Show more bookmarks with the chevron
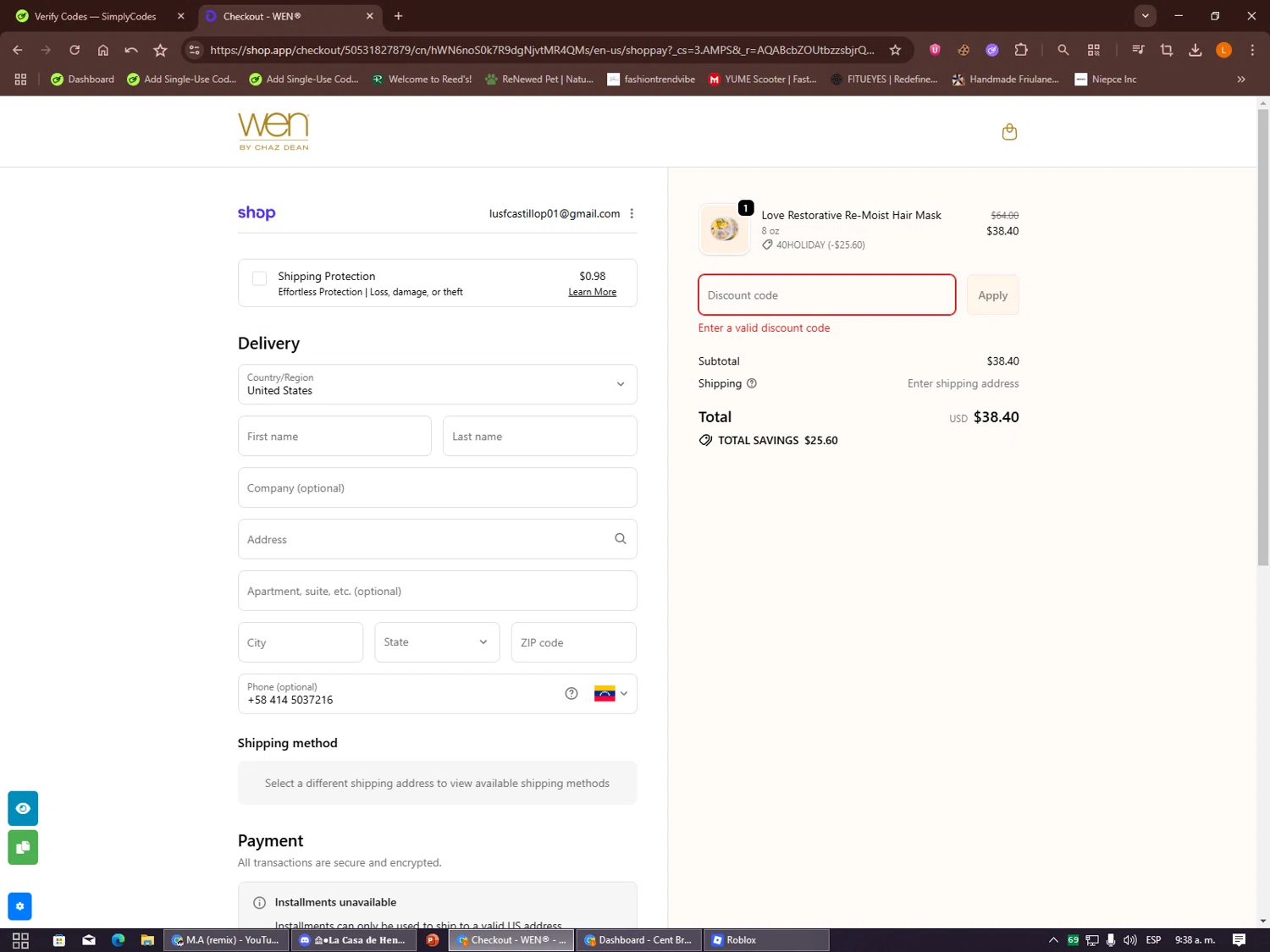The width and height of the screenshot is (1270, 952). [x=1241, y=80]
